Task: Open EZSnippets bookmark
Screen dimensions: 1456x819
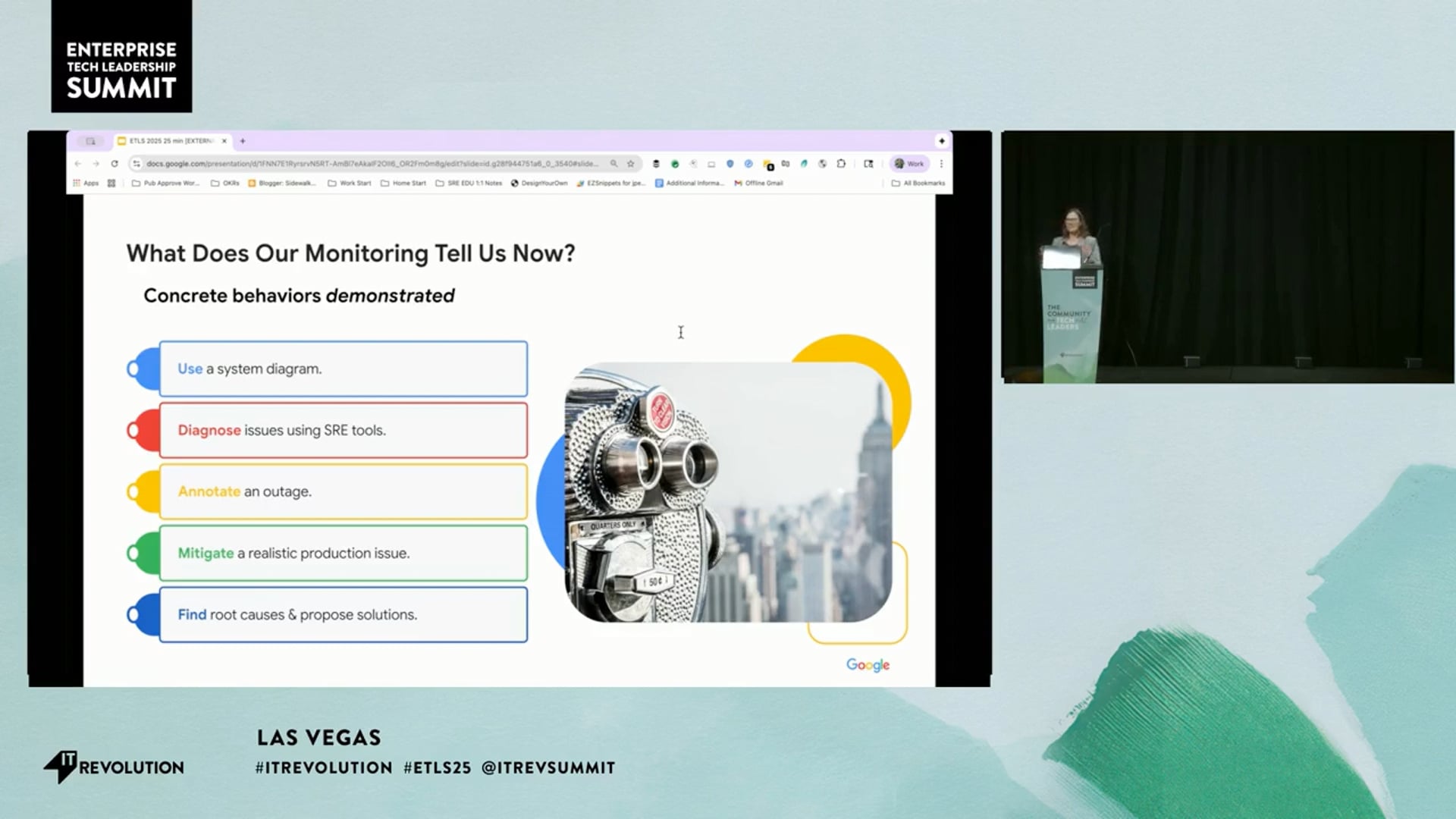Action: [611, 183]
